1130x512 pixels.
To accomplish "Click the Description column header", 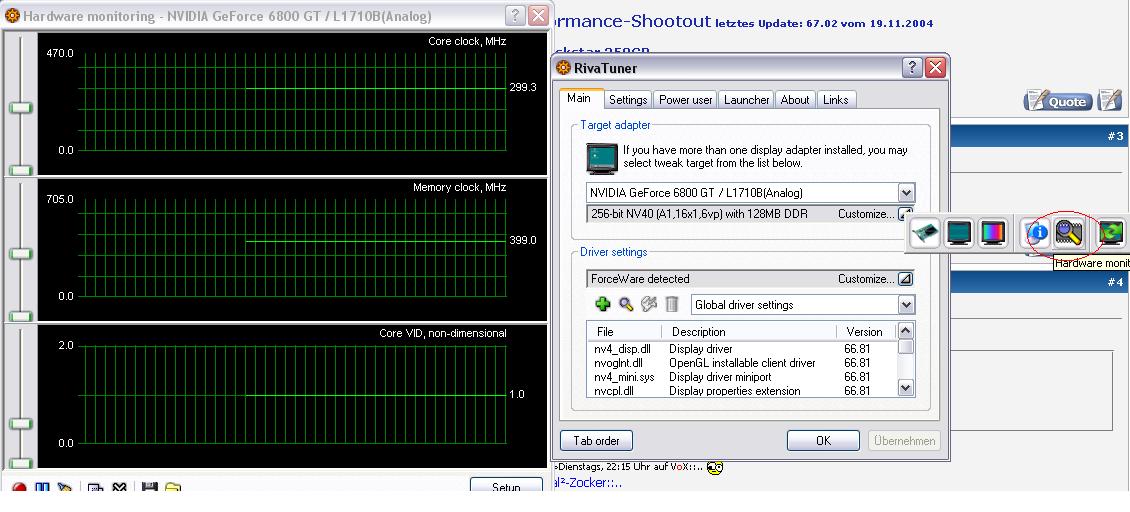I will tap(749, 331).
